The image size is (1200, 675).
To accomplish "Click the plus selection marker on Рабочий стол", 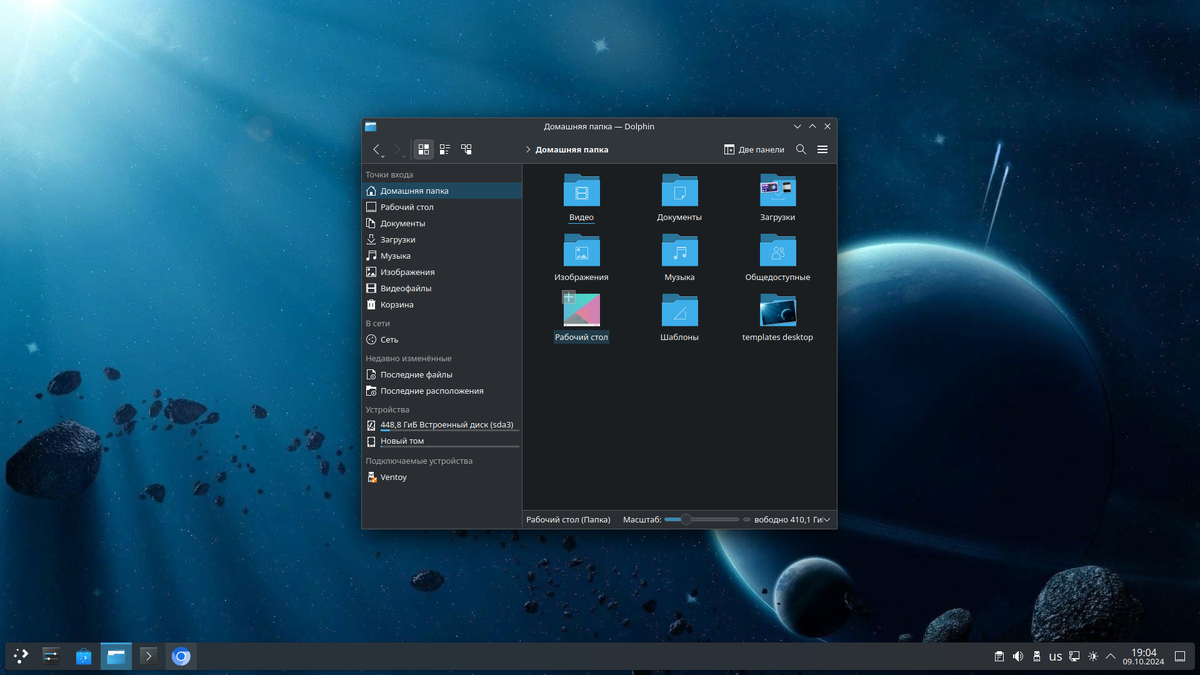I will click(569, 297).
